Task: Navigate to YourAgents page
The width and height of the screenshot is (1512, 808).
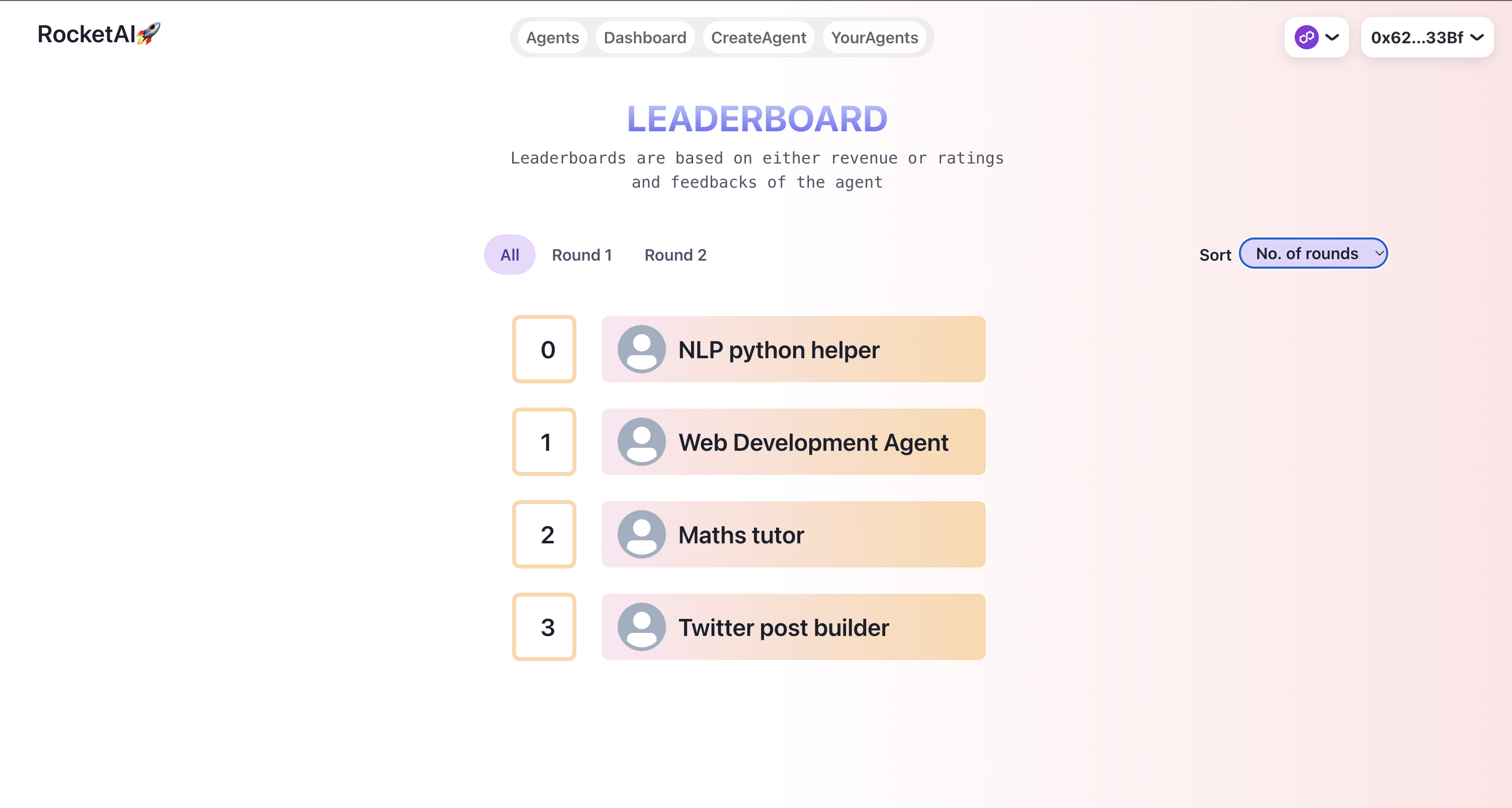Action: pyautogui.click(x=874, y=38)
